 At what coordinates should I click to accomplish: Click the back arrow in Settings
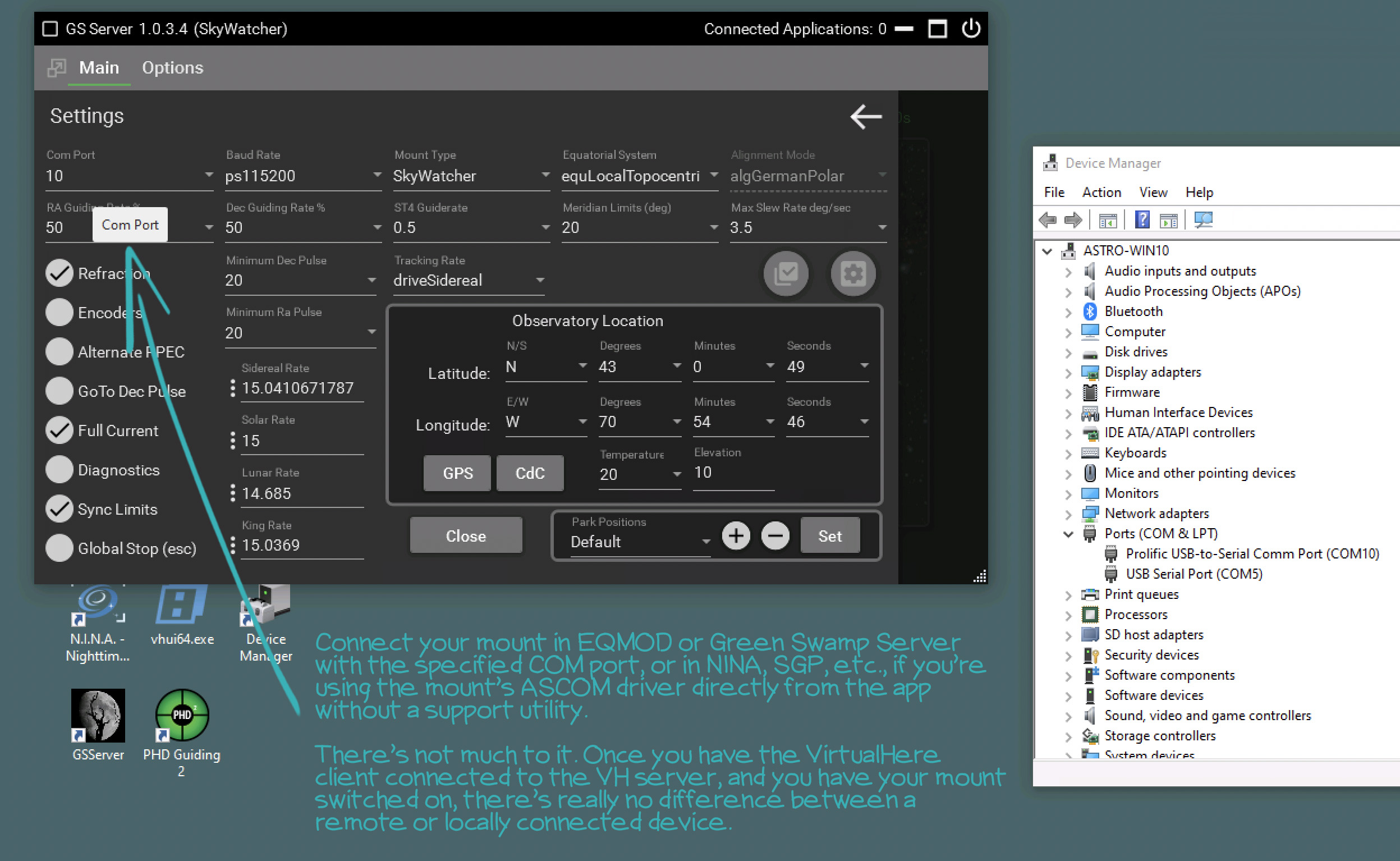[866, 117]
